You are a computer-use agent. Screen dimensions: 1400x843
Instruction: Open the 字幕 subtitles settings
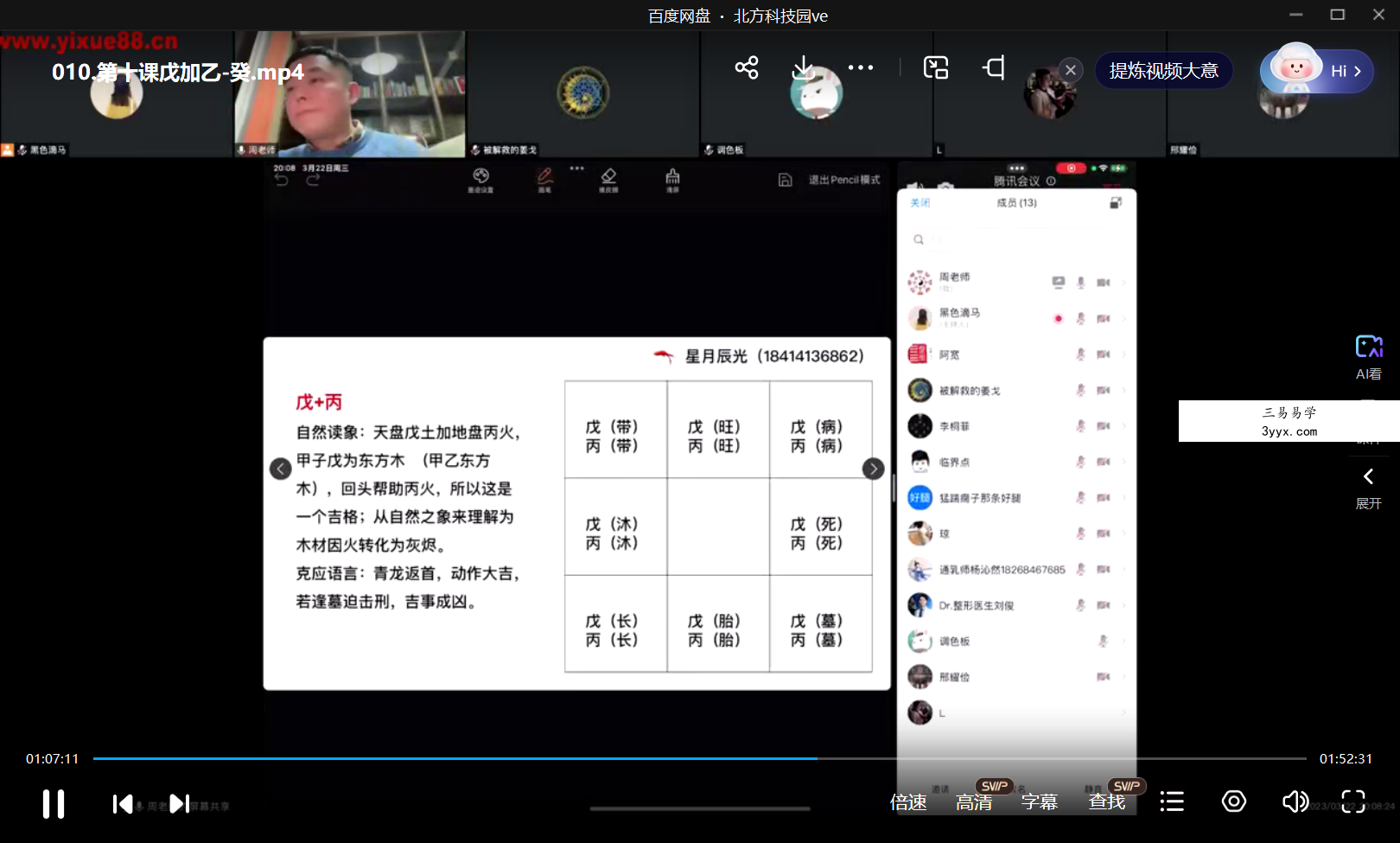[1040, 802]
